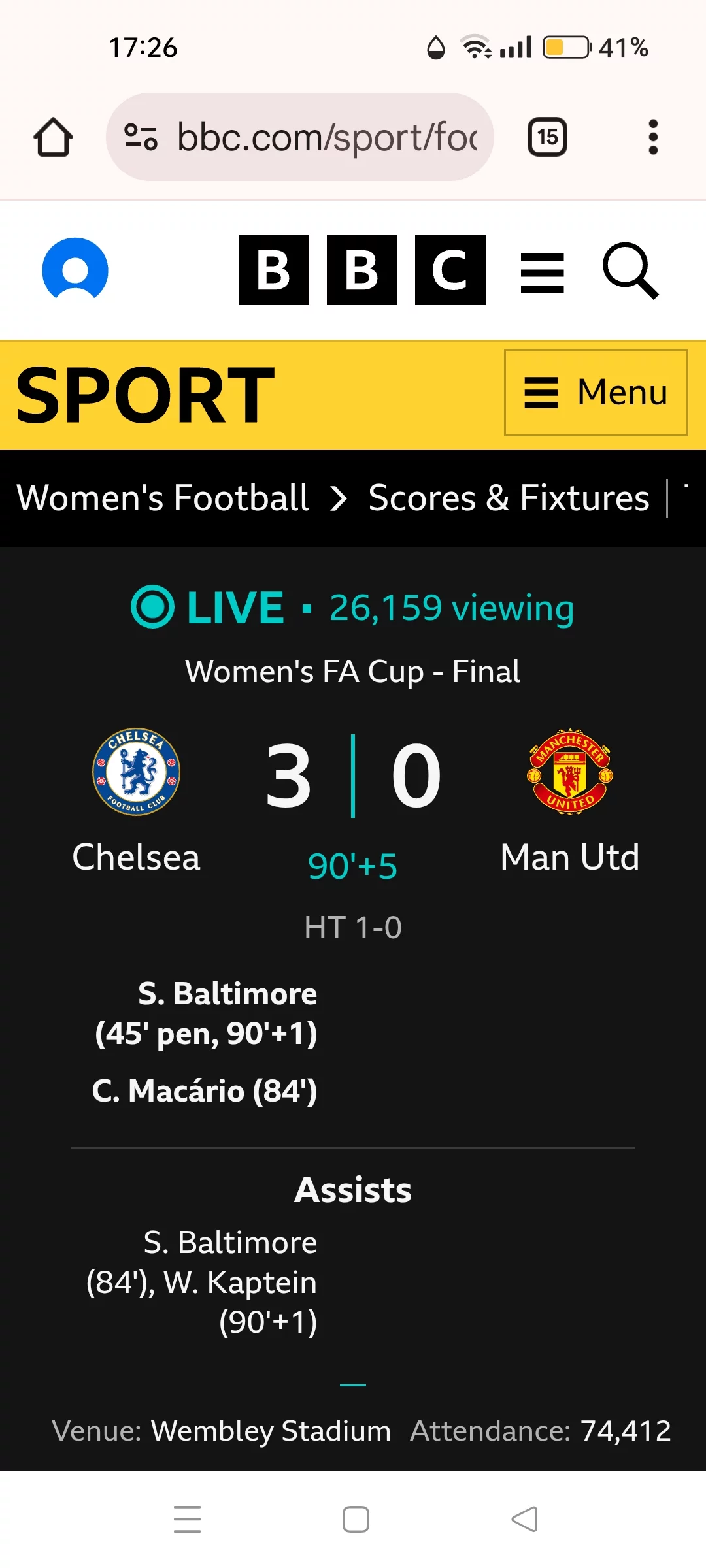Open the Chelsea team name link
706x1568 pixels.
click(x=136, y=857)
